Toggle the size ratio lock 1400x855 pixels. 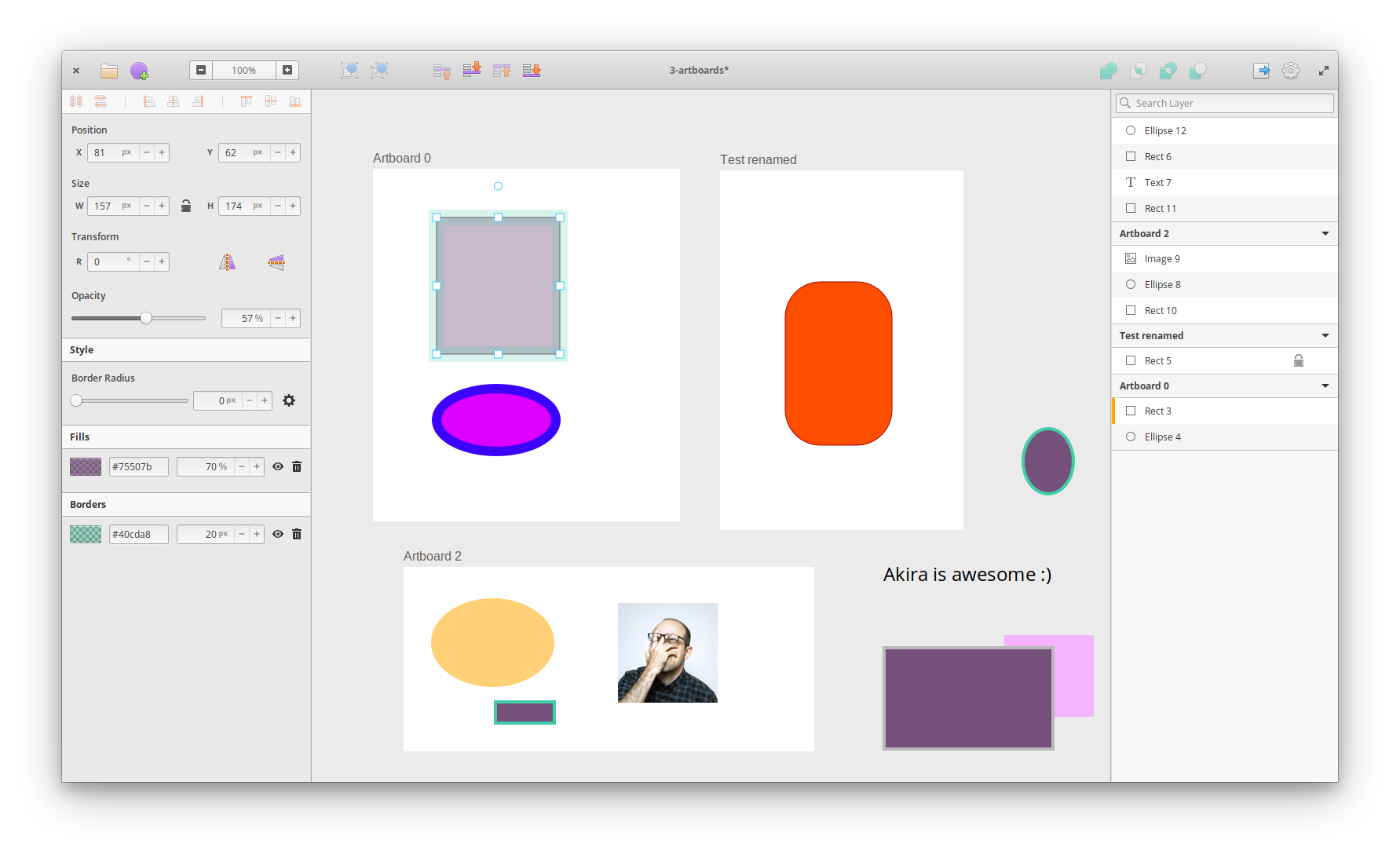[186, 206]
